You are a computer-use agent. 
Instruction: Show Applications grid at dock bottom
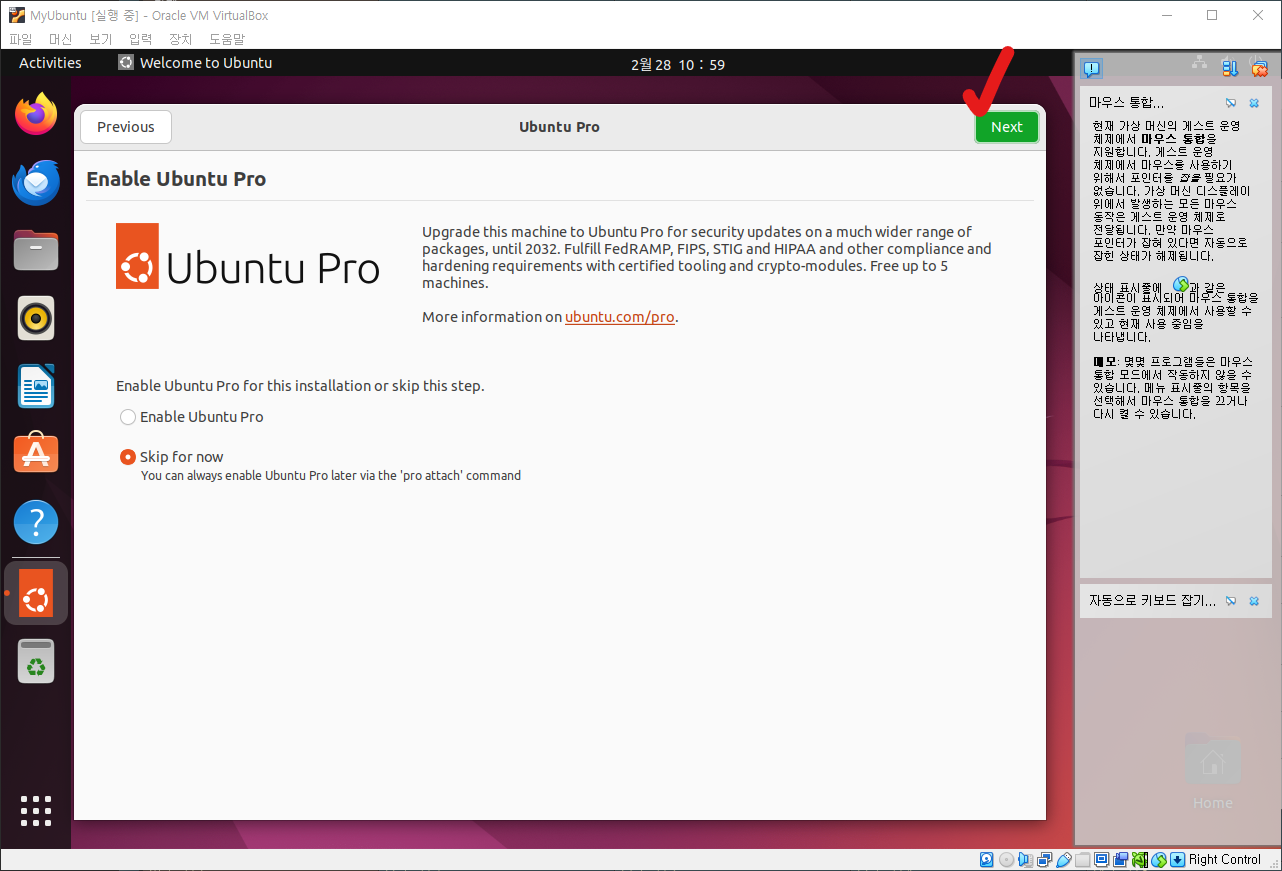click(x=36, y=811)
